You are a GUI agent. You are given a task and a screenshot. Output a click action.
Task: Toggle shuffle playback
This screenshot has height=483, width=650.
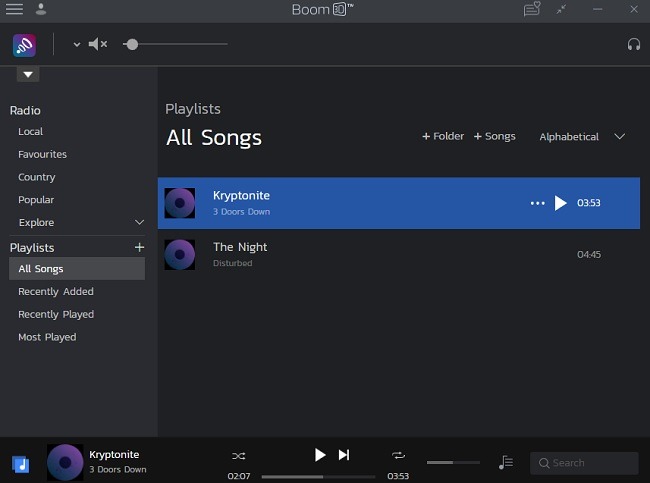click(x=238, y=455)
